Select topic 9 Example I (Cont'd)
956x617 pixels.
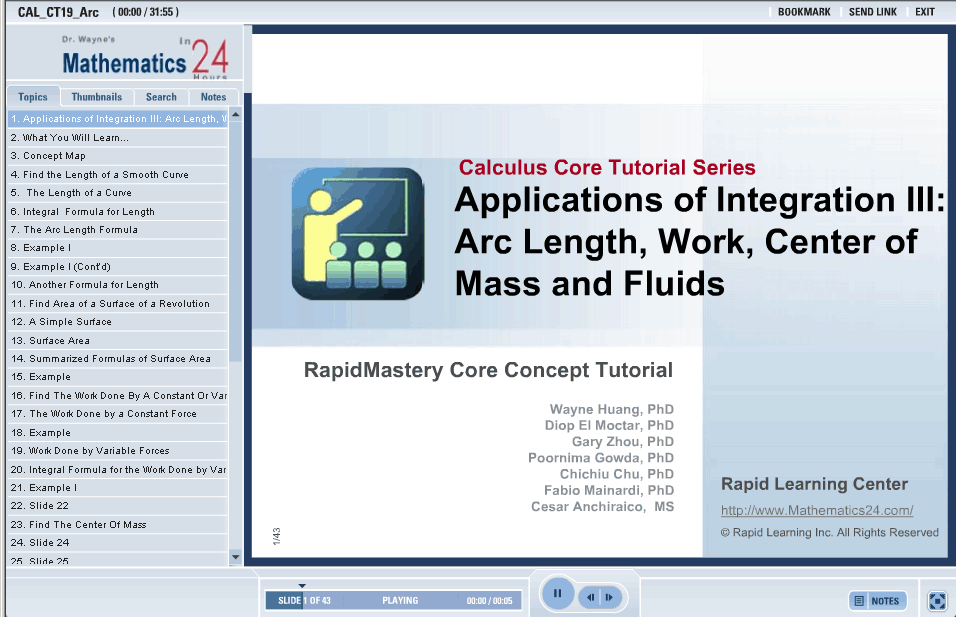[118, 266]
